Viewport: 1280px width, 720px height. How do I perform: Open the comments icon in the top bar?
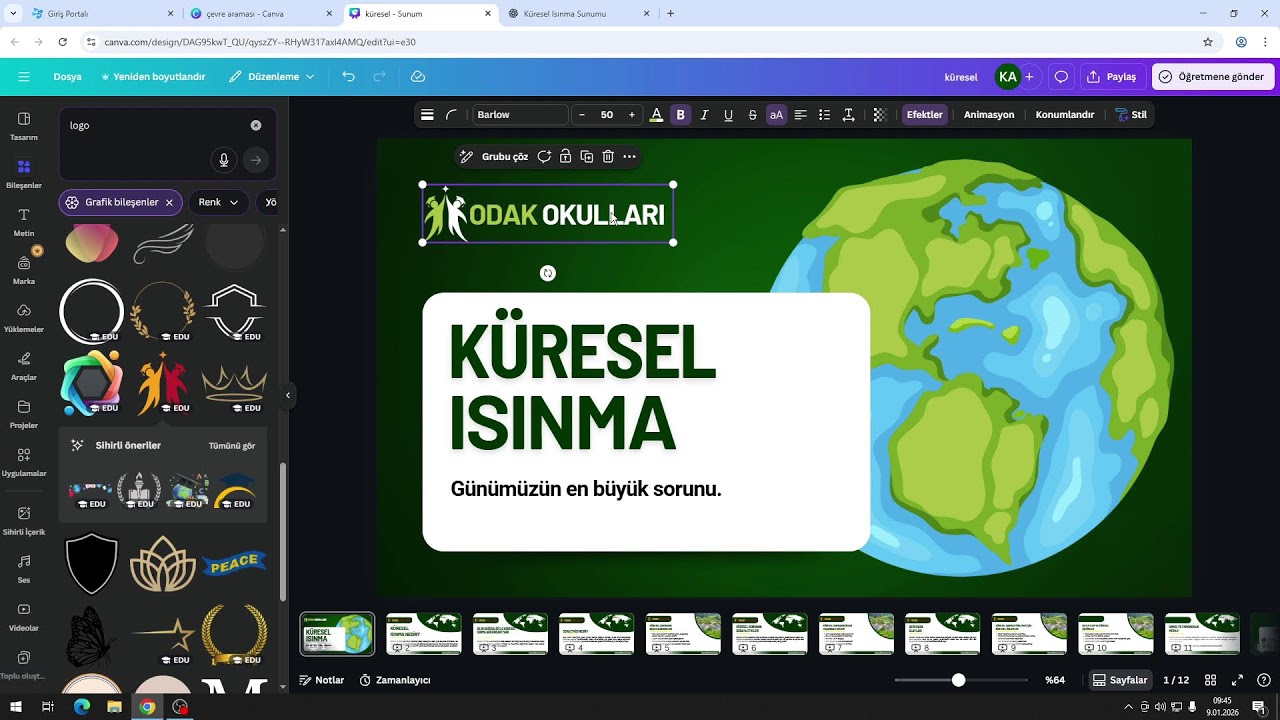1061,76
